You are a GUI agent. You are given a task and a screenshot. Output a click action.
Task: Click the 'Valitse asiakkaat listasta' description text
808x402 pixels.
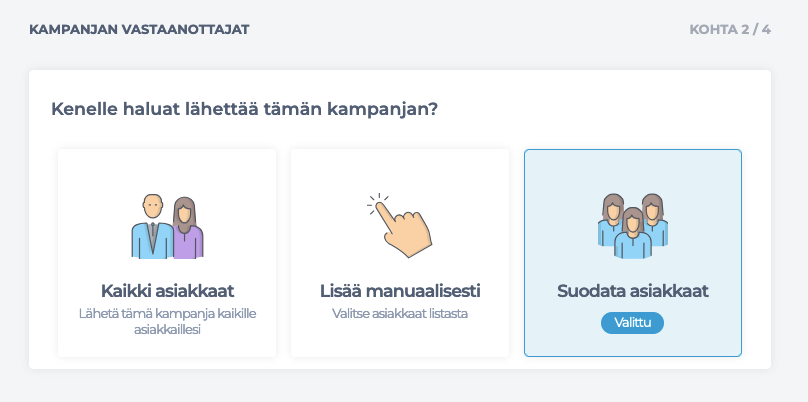400,313
